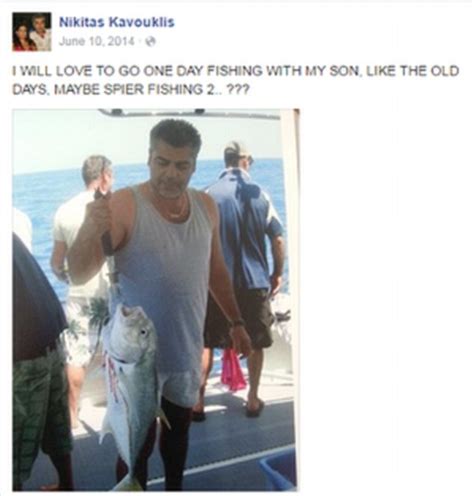474x496 pixels.
Task: Click the man wearing the blue shirt
Action: pos(245,253)
